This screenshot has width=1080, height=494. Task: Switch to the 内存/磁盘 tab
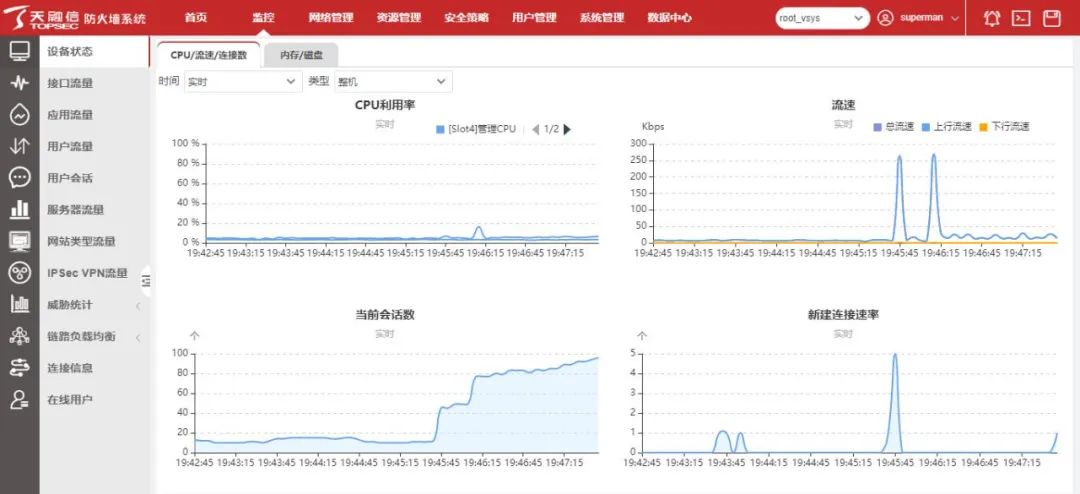coord(302,55)
